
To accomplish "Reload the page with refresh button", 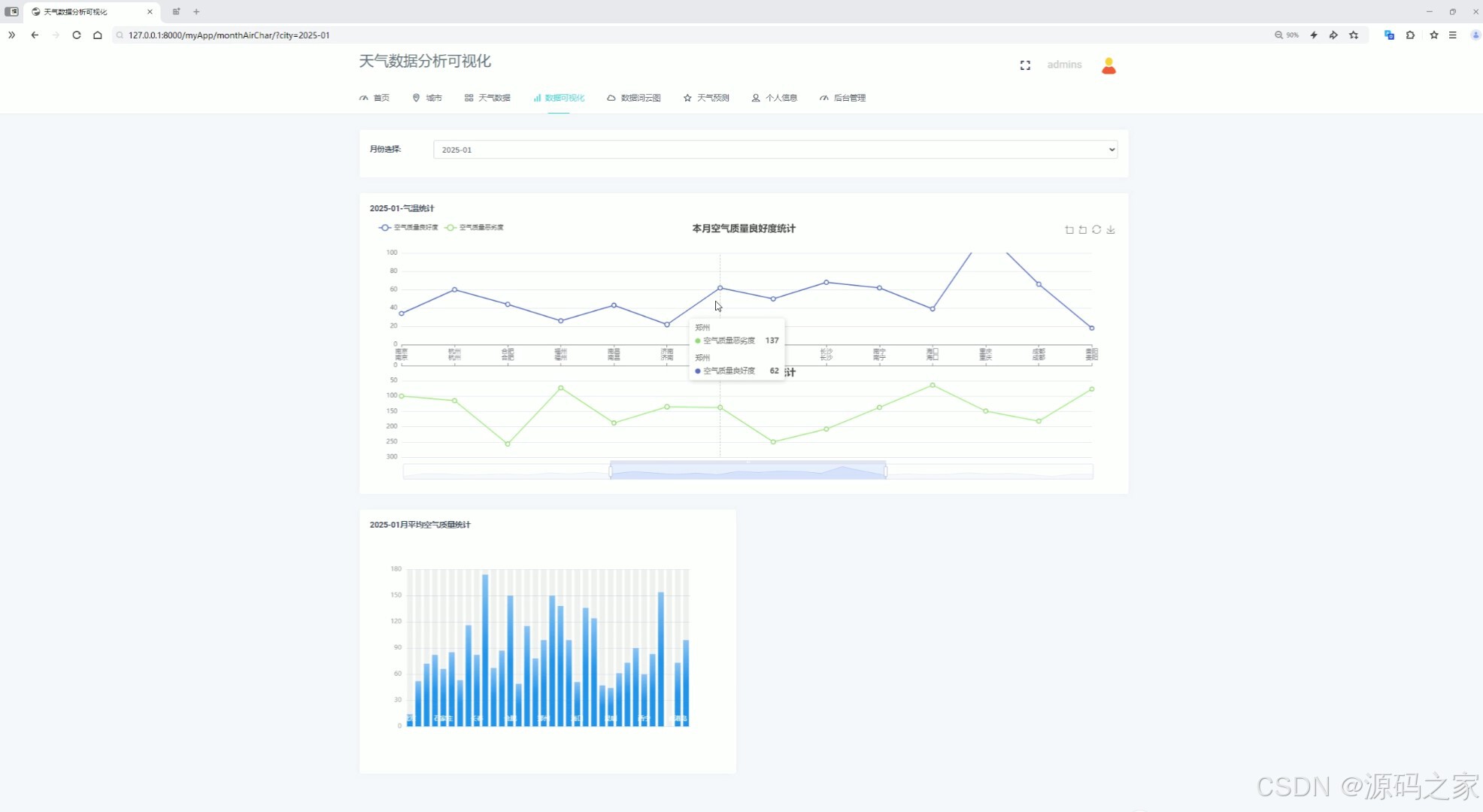I will (x=77, y=35).
